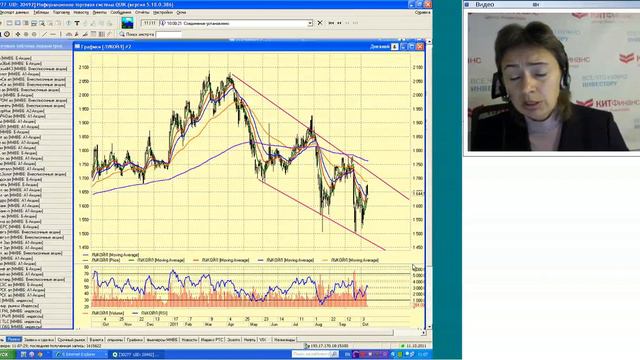Select the text label tool (T icon)
640x360 pixels.
(x=77, y=23)
